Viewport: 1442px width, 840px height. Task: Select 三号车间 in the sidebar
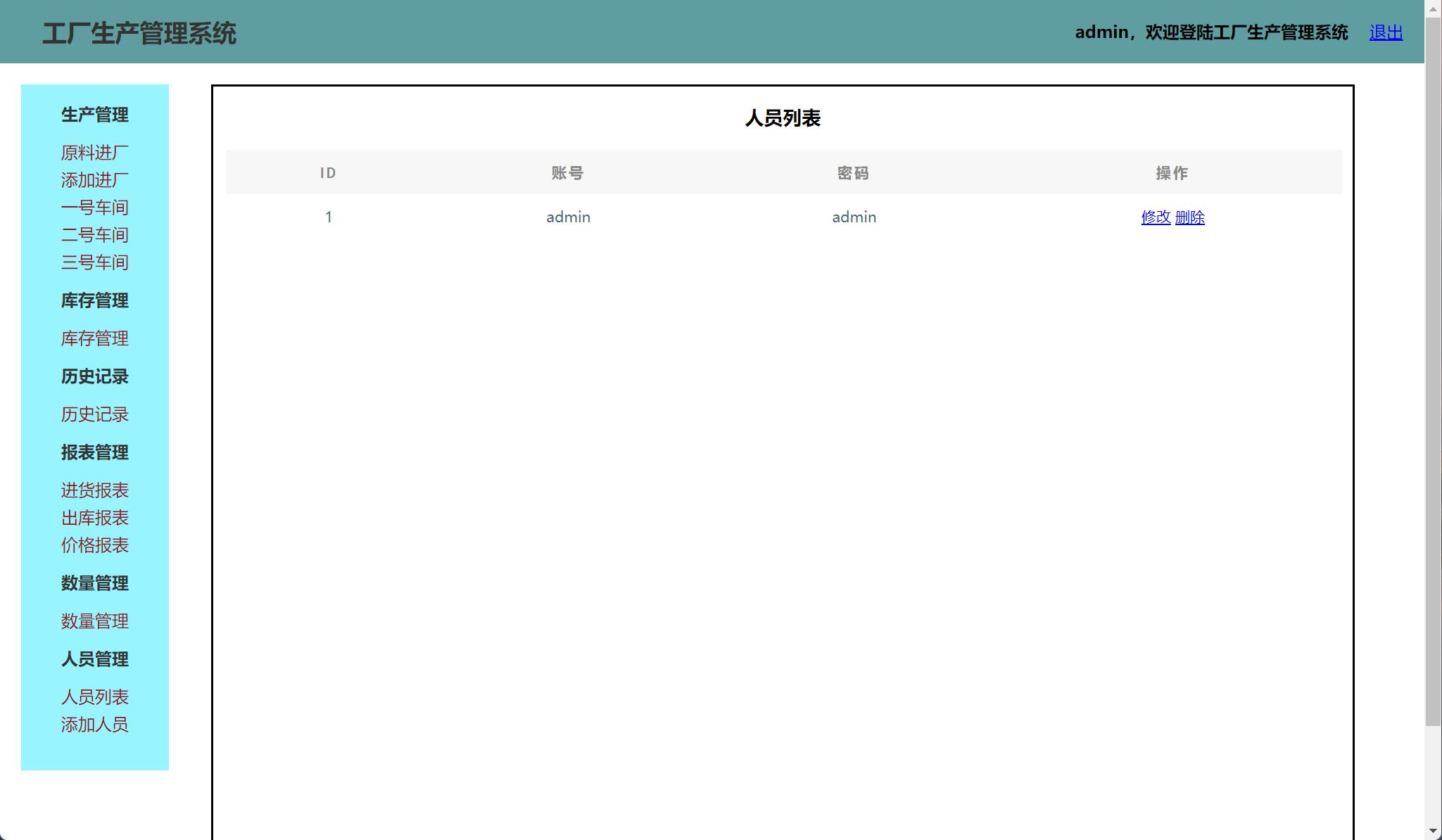94,262
